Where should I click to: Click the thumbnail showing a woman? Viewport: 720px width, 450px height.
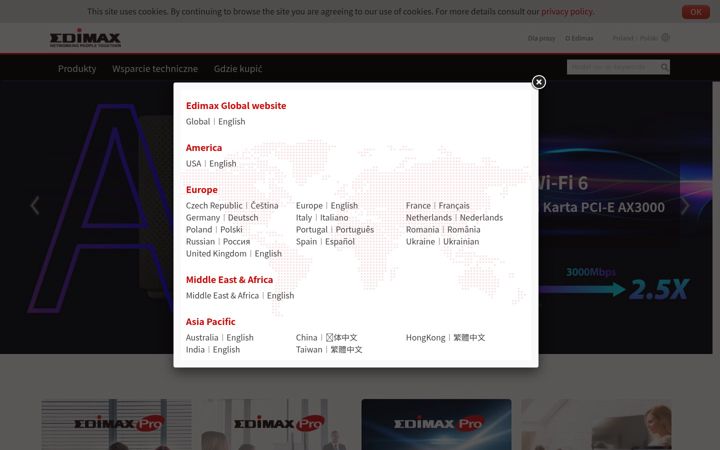click(x=596, y=424)
